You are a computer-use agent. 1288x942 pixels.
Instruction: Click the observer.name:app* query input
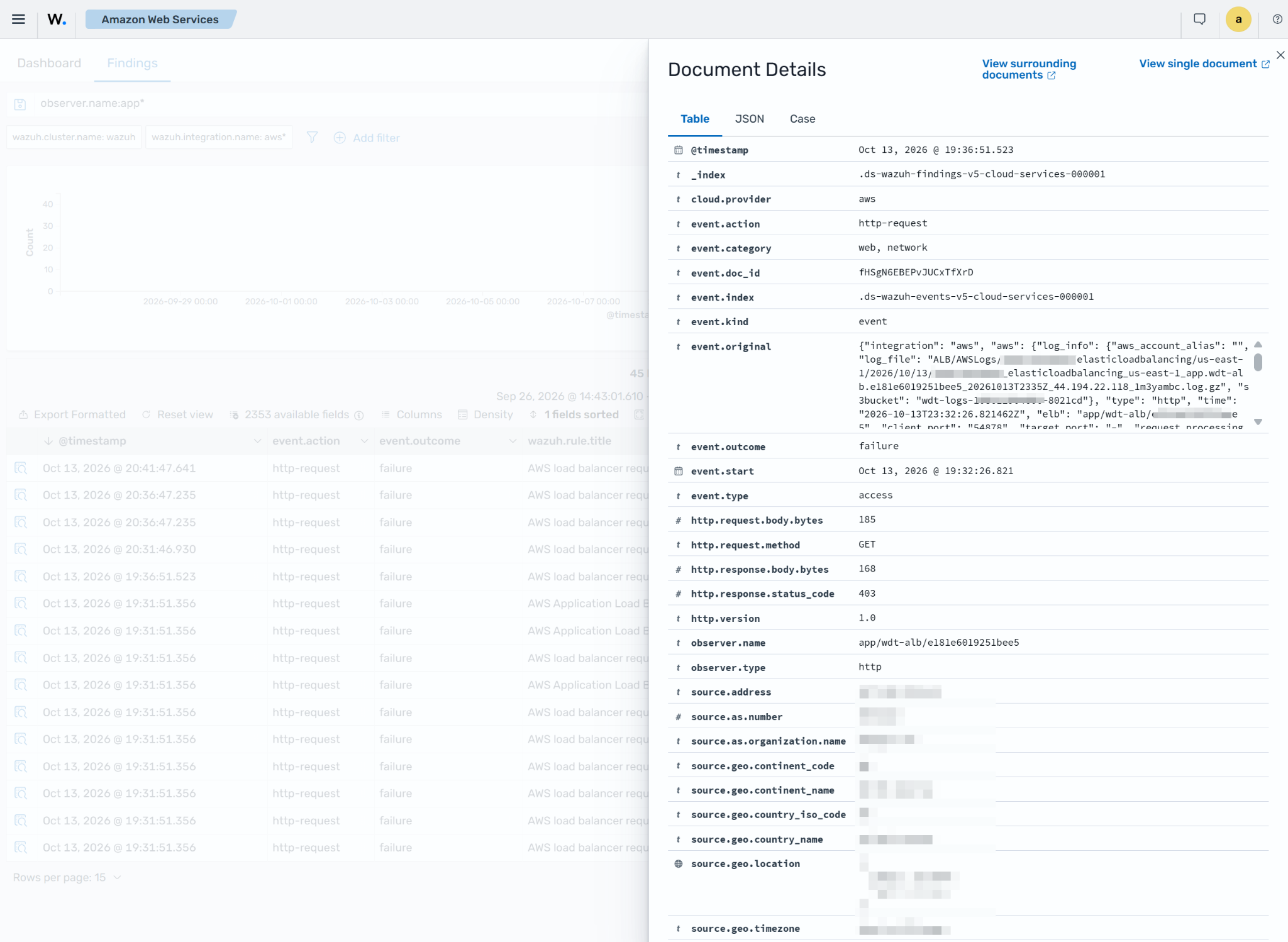tap(340, 103)
